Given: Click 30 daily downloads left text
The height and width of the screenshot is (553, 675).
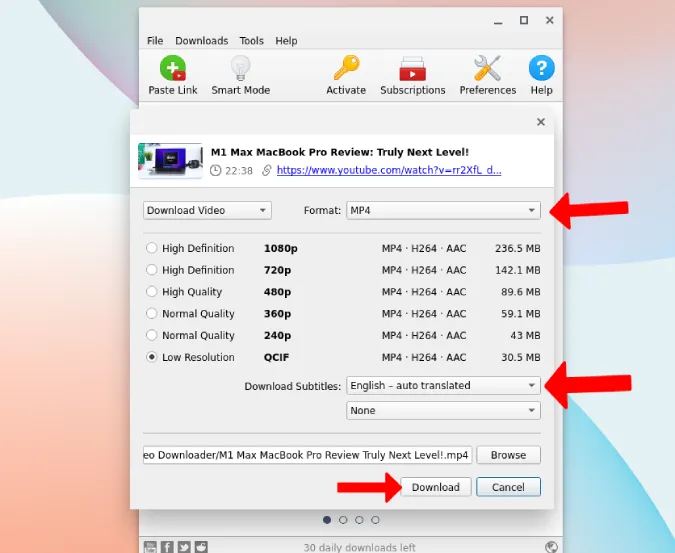Looking at the screenshot, I should (x=359, y=547).
